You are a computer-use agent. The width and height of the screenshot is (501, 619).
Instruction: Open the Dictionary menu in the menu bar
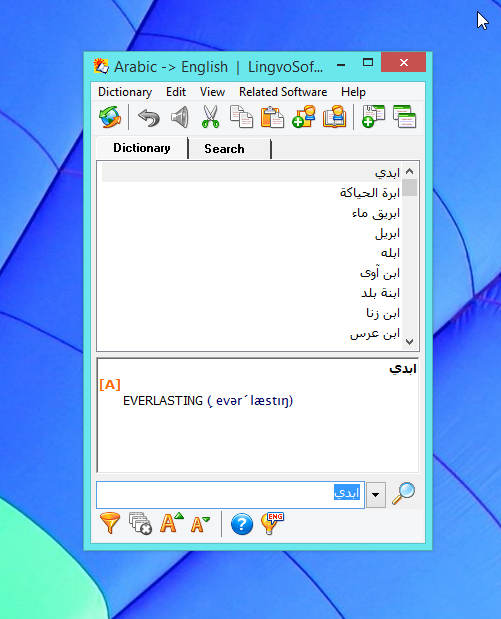point(125,92)
